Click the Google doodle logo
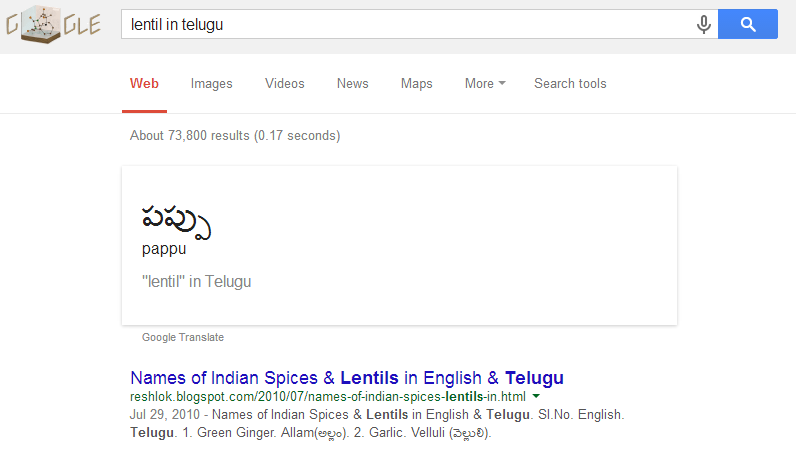This screenshot has height=454, width=796. [53, 25]
